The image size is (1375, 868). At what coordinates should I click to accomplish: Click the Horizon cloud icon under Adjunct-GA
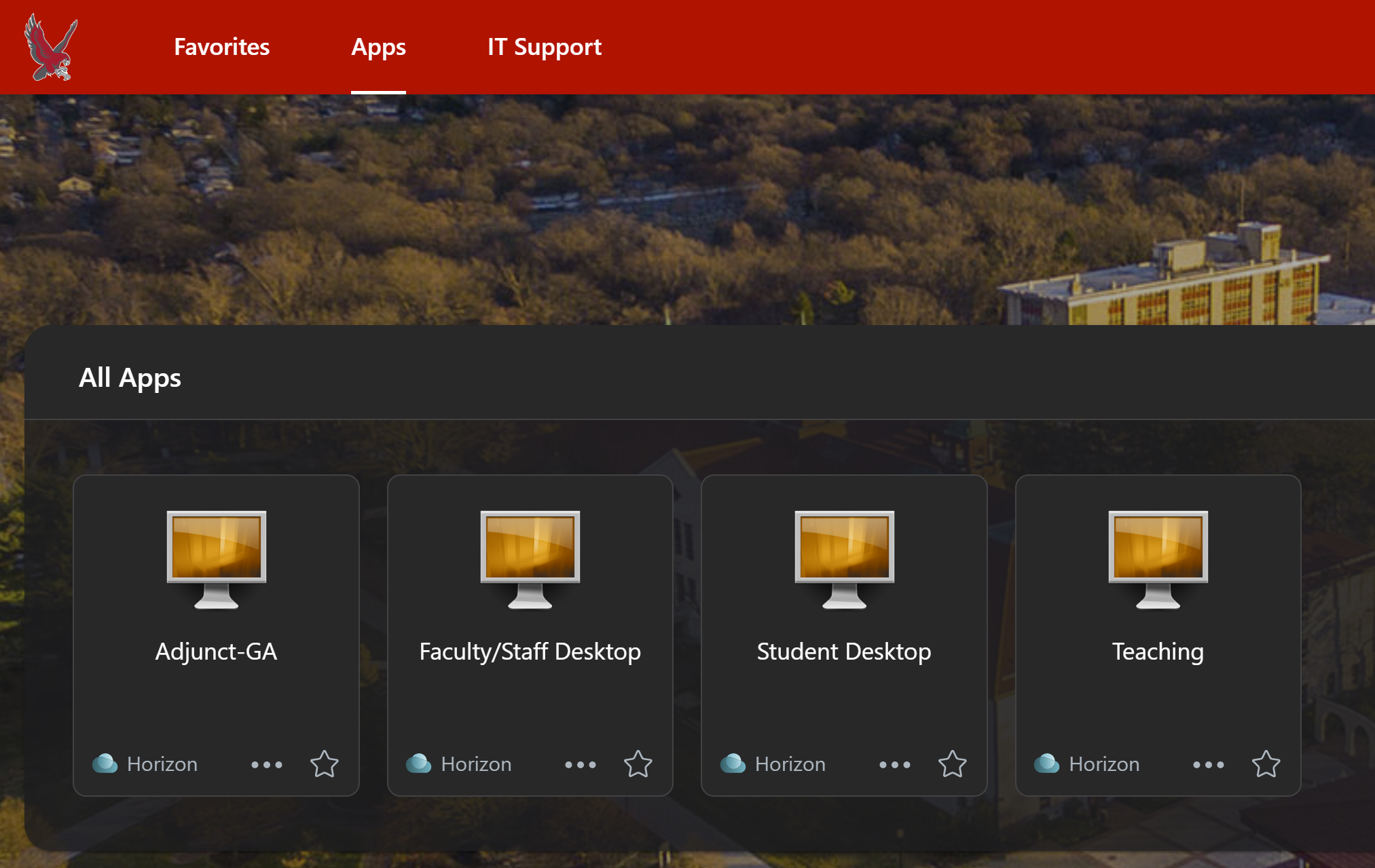tap(106, 763)
